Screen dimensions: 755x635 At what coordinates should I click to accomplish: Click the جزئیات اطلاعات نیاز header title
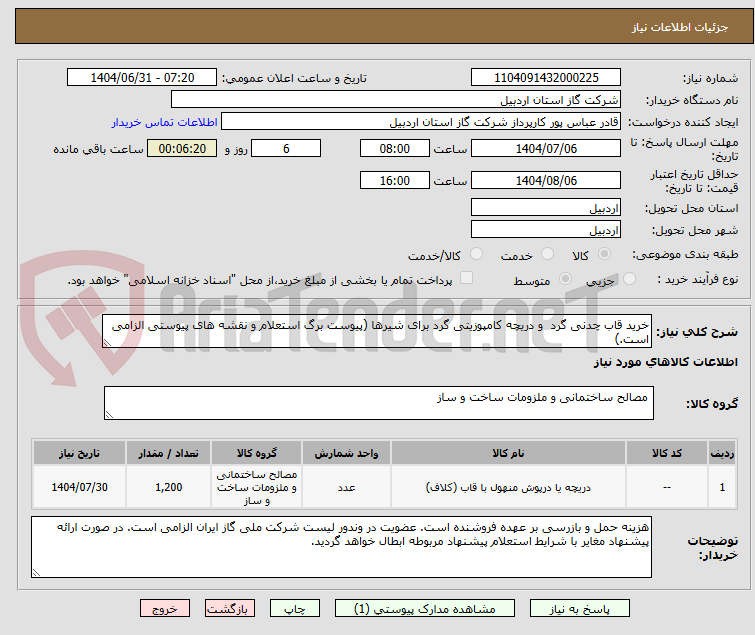coord(680,27)
